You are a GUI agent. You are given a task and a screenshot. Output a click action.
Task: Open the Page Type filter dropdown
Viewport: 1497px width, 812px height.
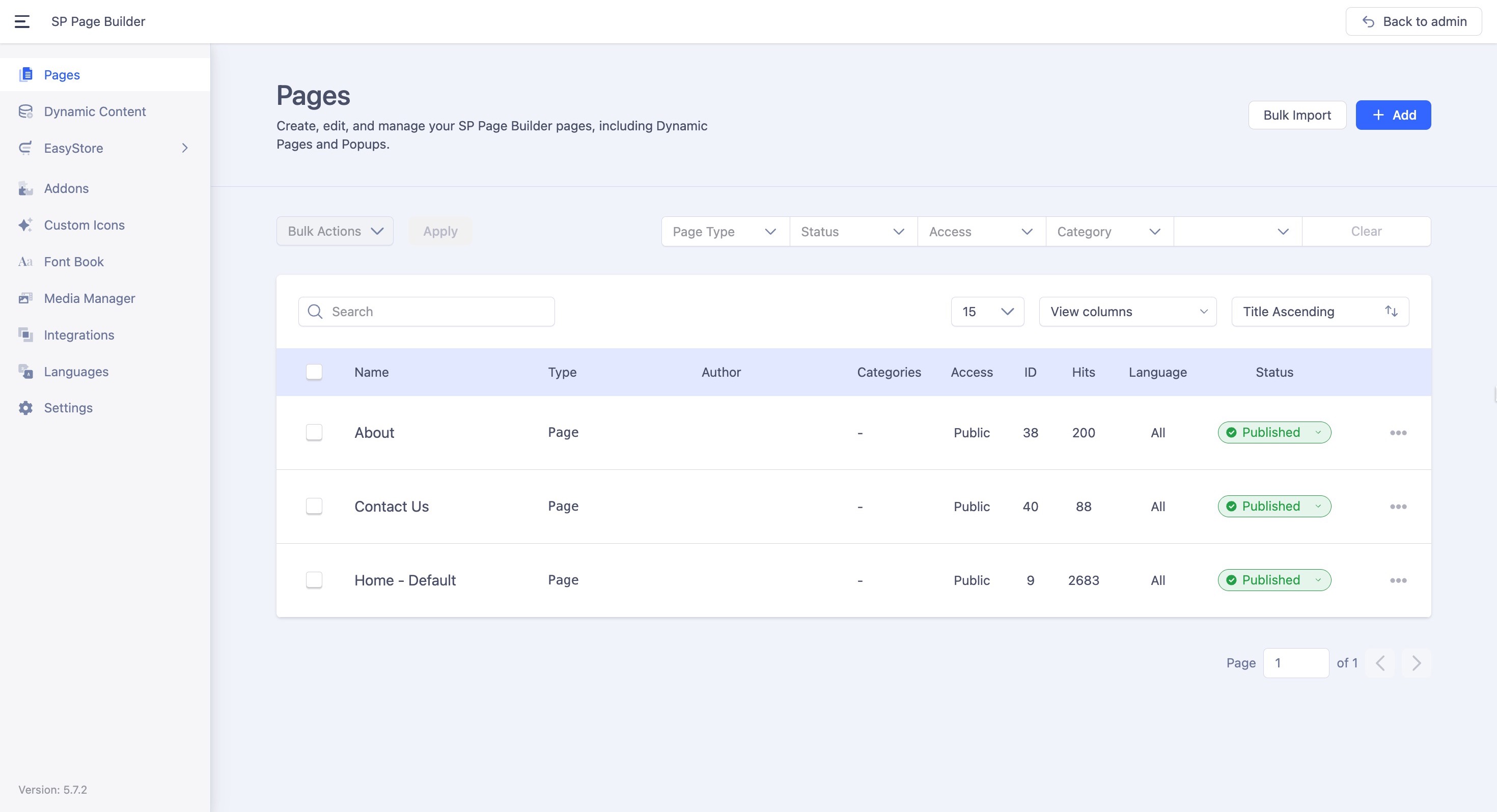tap(724, 232)
